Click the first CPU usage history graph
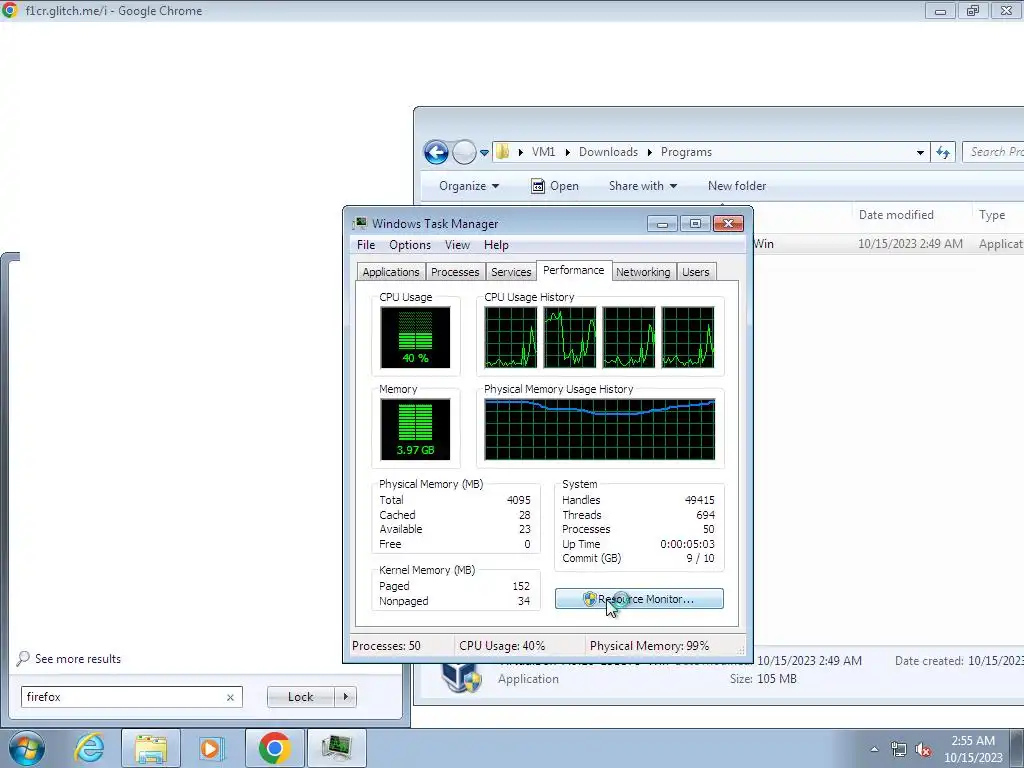The height and width of the screenshot is (768, 1024). (510, 338)
